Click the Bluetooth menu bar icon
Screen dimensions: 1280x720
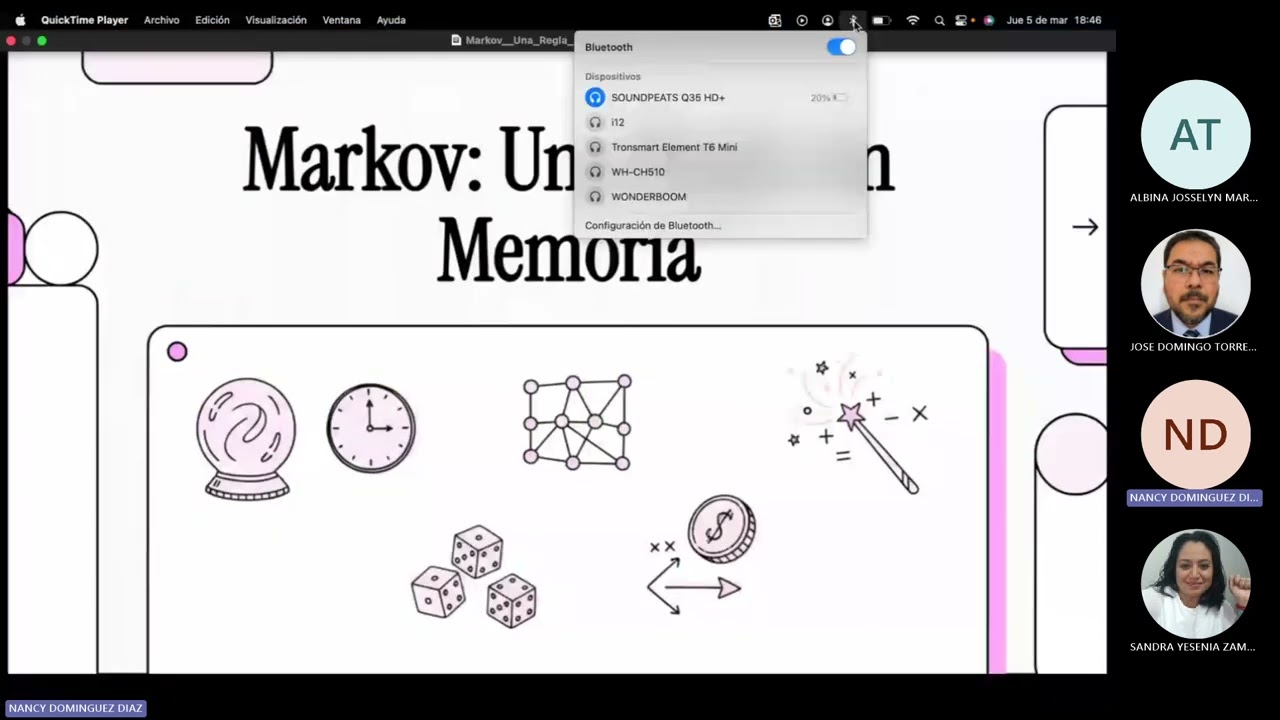pyautogui.click(x=853, y=20)
